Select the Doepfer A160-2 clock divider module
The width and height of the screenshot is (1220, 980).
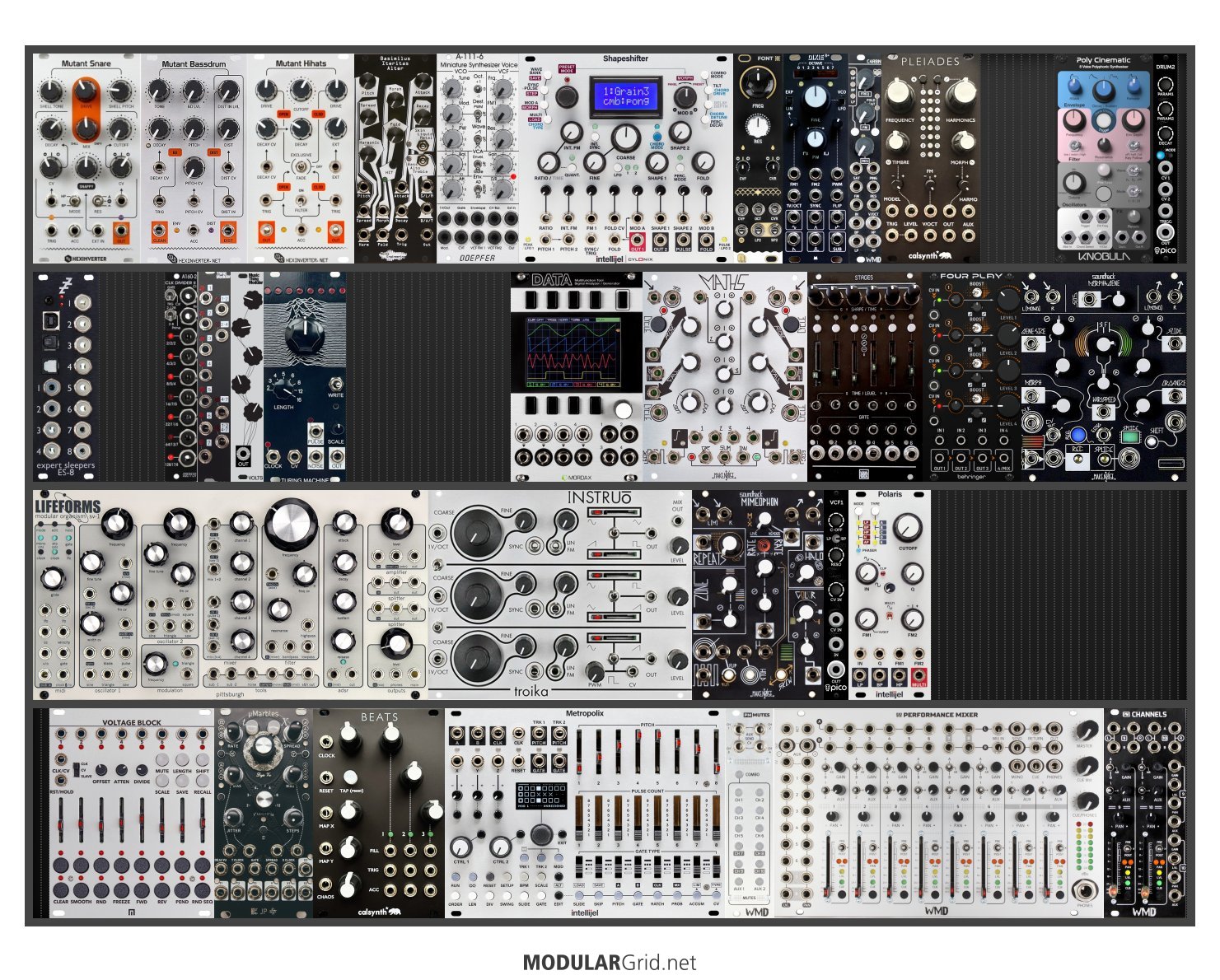coord(182,376)
